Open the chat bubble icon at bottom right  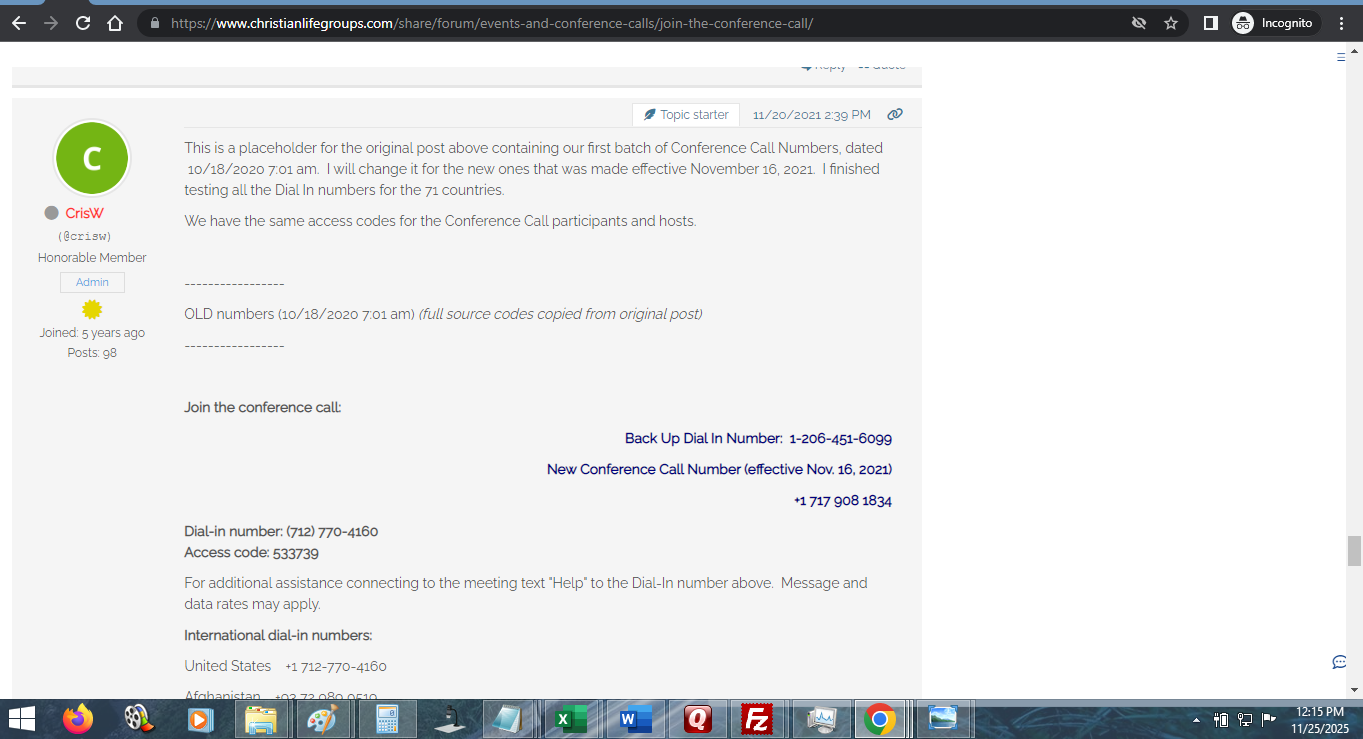pyautogui.click(x=1339, y=662)
